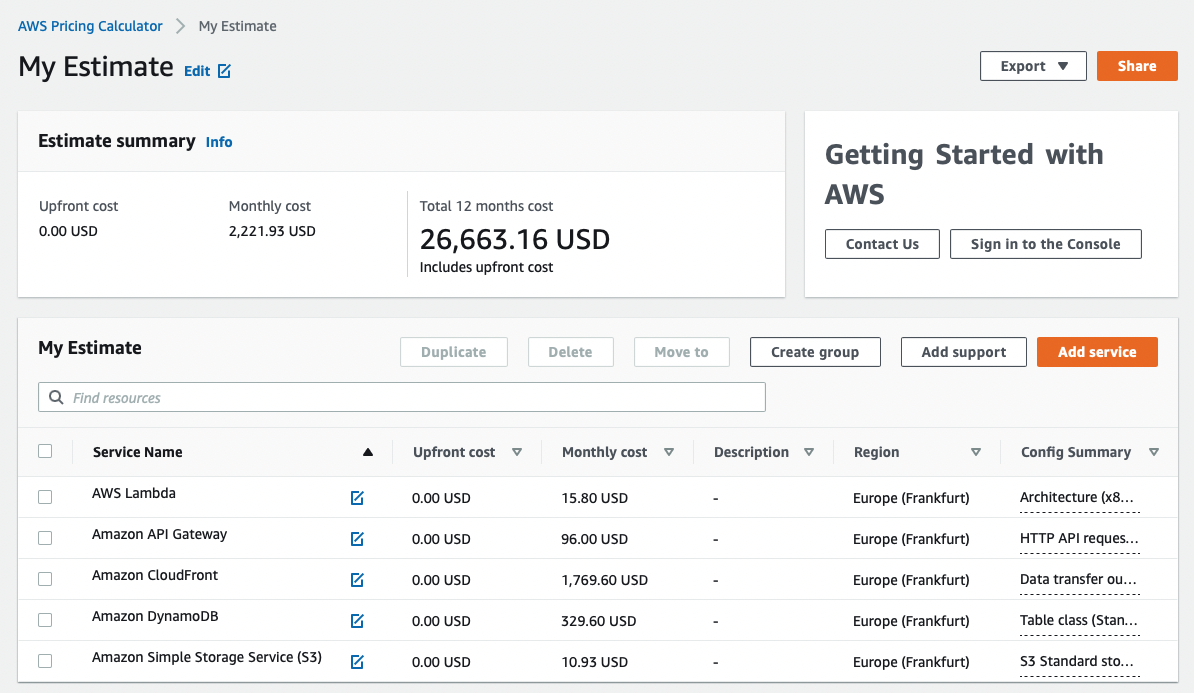1194x693 pixels.
Task: Click the 'Amazon API Gateway' service name
Action: [160, 535]
